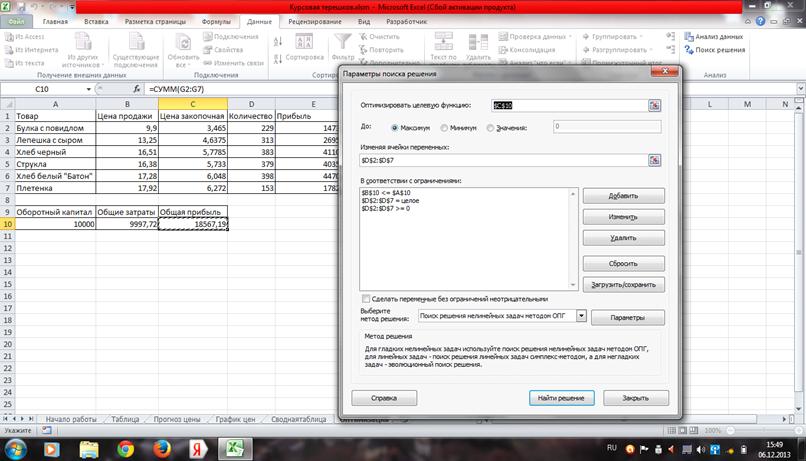Screen dimensions: 806x461
Task: Select the Минимум radio button
Action: [x=443, y=128]
